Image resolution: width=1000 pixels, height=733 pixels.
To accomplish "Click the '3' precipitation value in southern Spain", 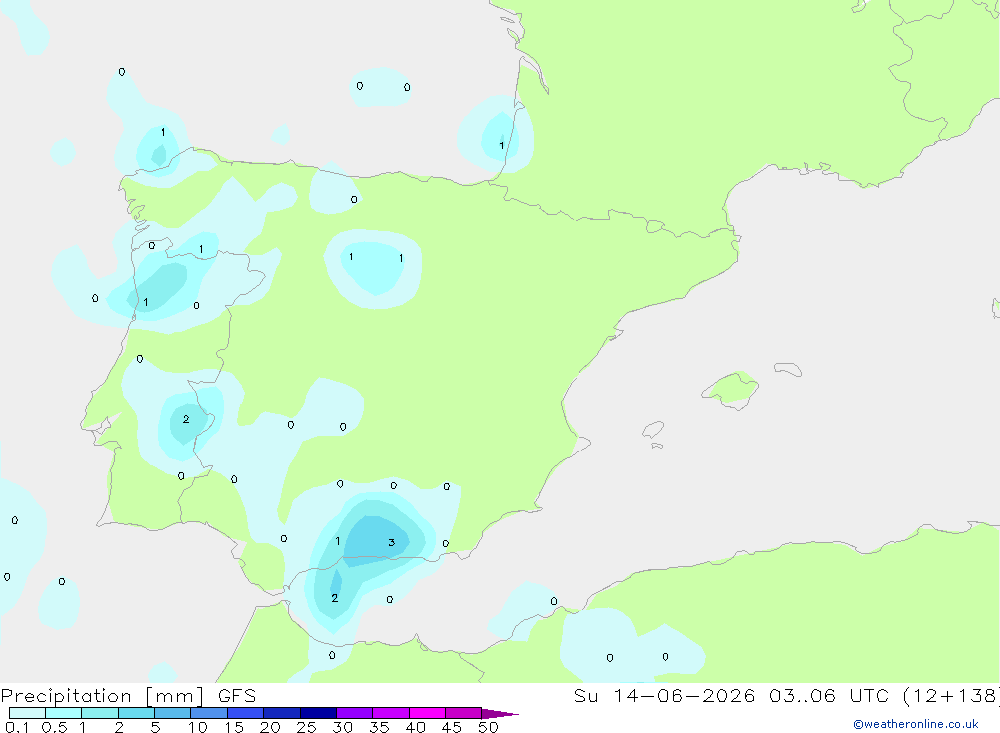I will pyautogui.click(x=392, y=542).
